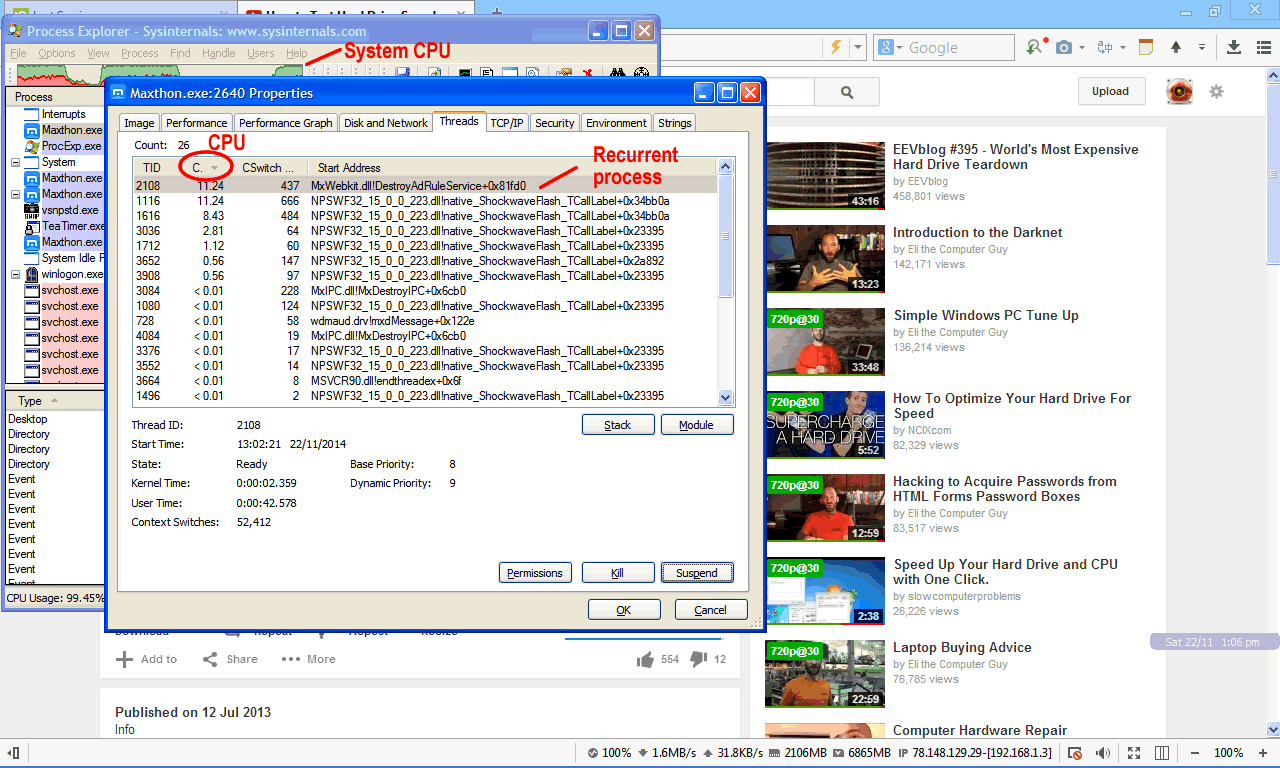
Task: Take a snapshot with the camera icon
Action: click(1064, 48)
